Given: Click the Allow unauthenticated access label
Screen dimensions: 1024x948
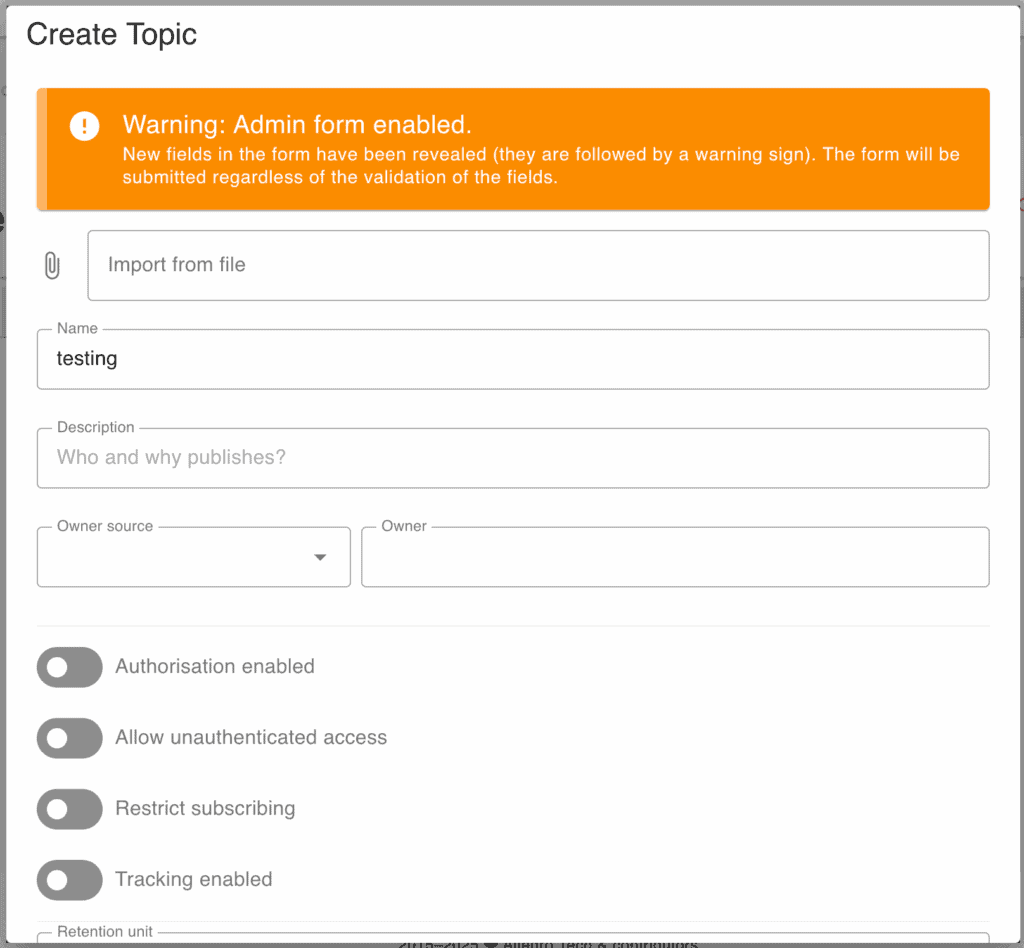Looking at the screenshot, I should click(251, 738).
